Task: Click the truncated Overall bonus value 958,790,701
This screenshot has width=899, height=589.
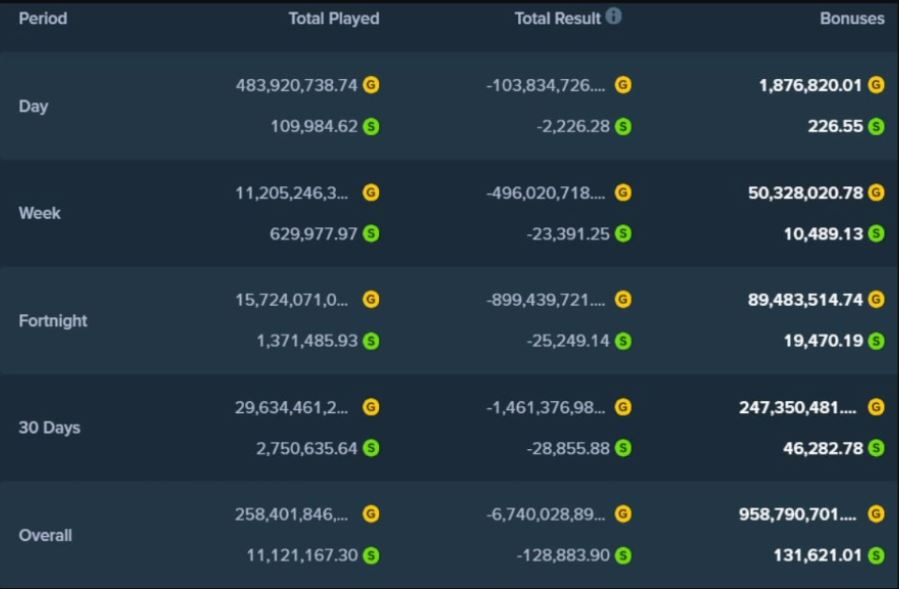Action: [799, 514]
